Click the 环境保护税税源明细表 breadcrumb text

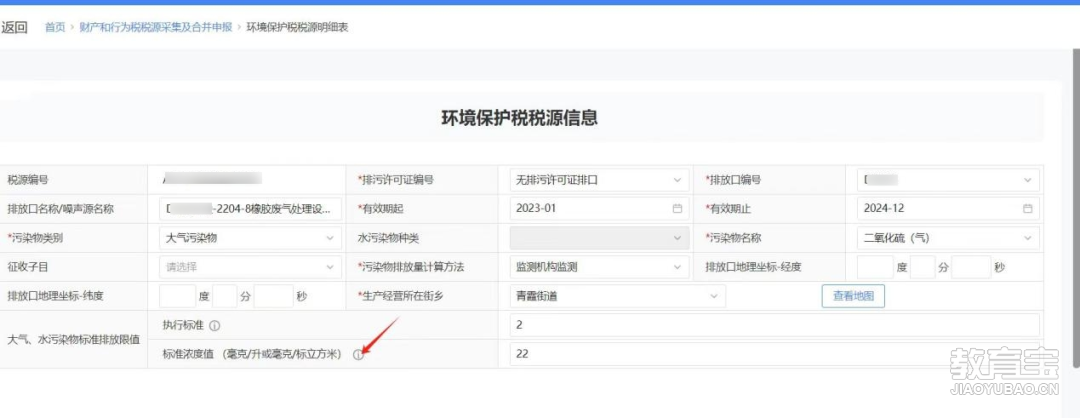tap(298, 28)
